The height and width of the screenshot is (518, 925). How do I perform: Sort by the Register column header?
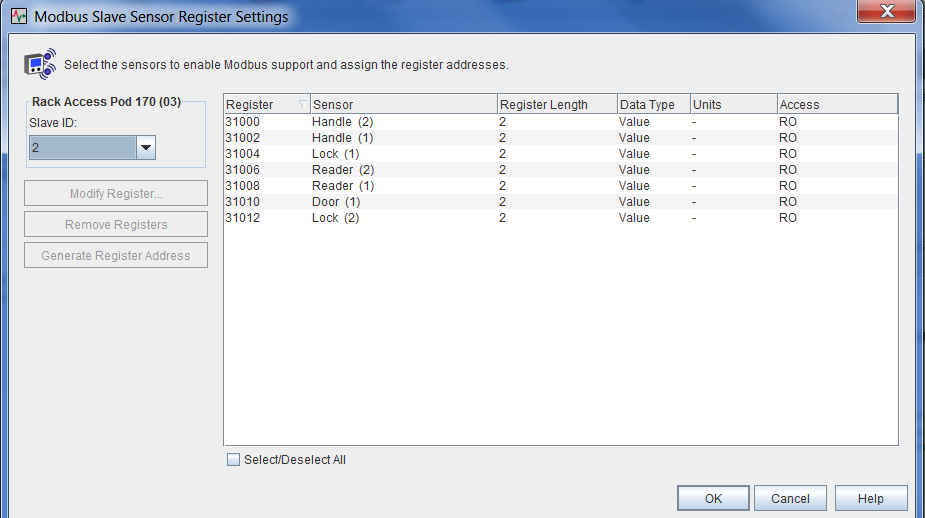click(267, 104)
